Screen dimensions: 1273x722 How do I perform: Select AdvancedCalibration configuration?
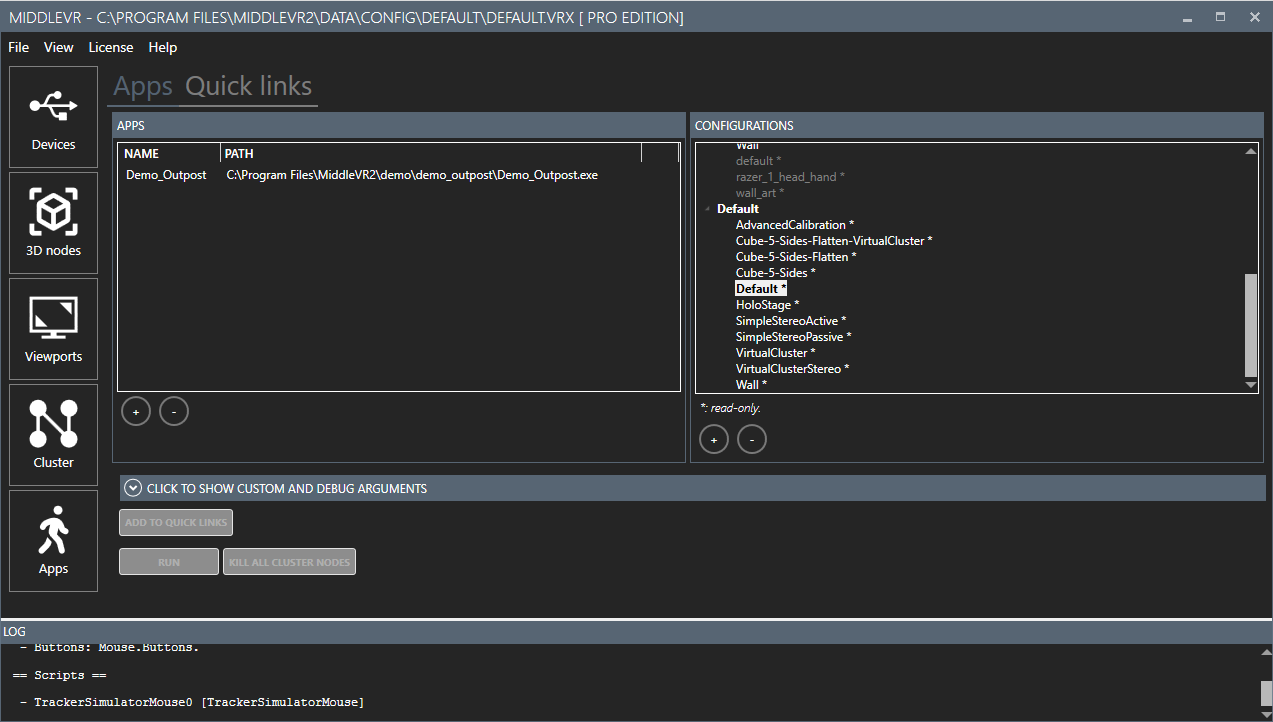[x=795, y=225]
